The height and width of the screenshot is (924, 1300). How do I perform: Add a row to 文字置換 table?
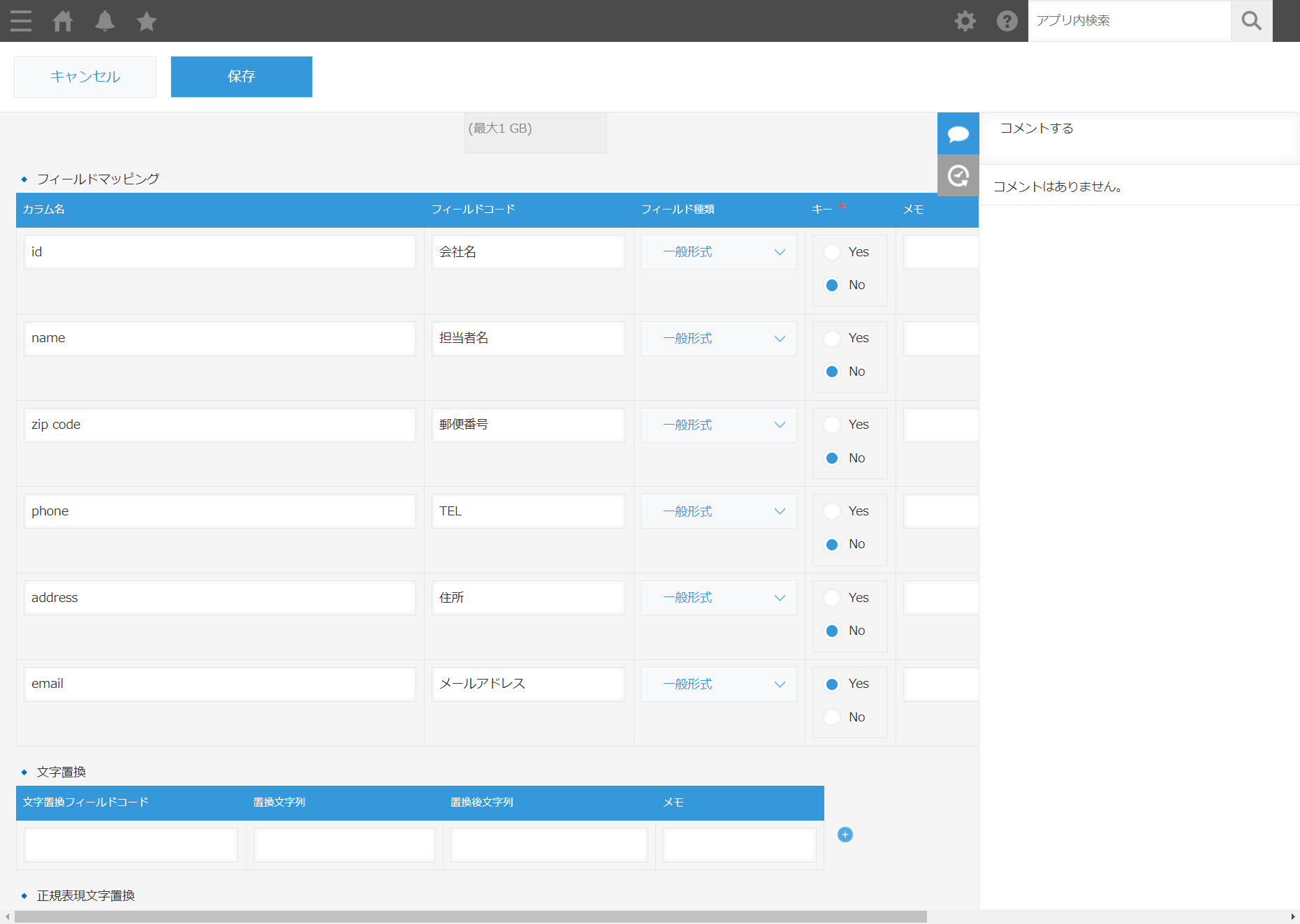point(845,835)
